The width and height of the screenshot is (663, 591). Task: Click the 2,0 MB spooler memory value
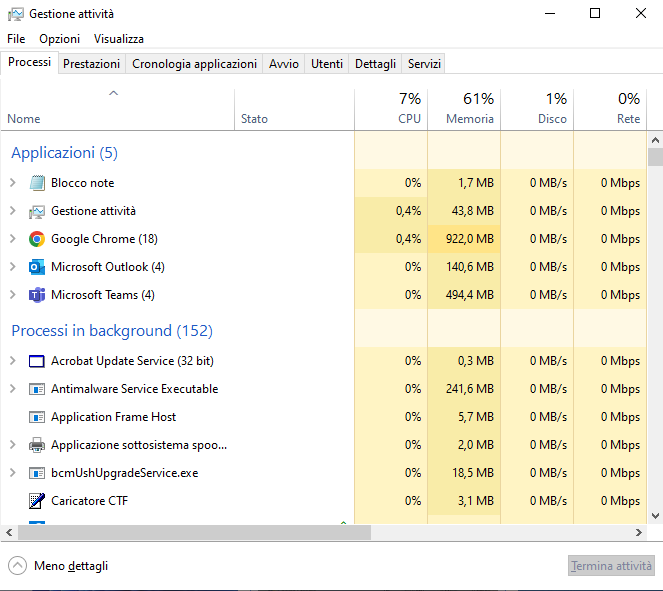[476, 445]
